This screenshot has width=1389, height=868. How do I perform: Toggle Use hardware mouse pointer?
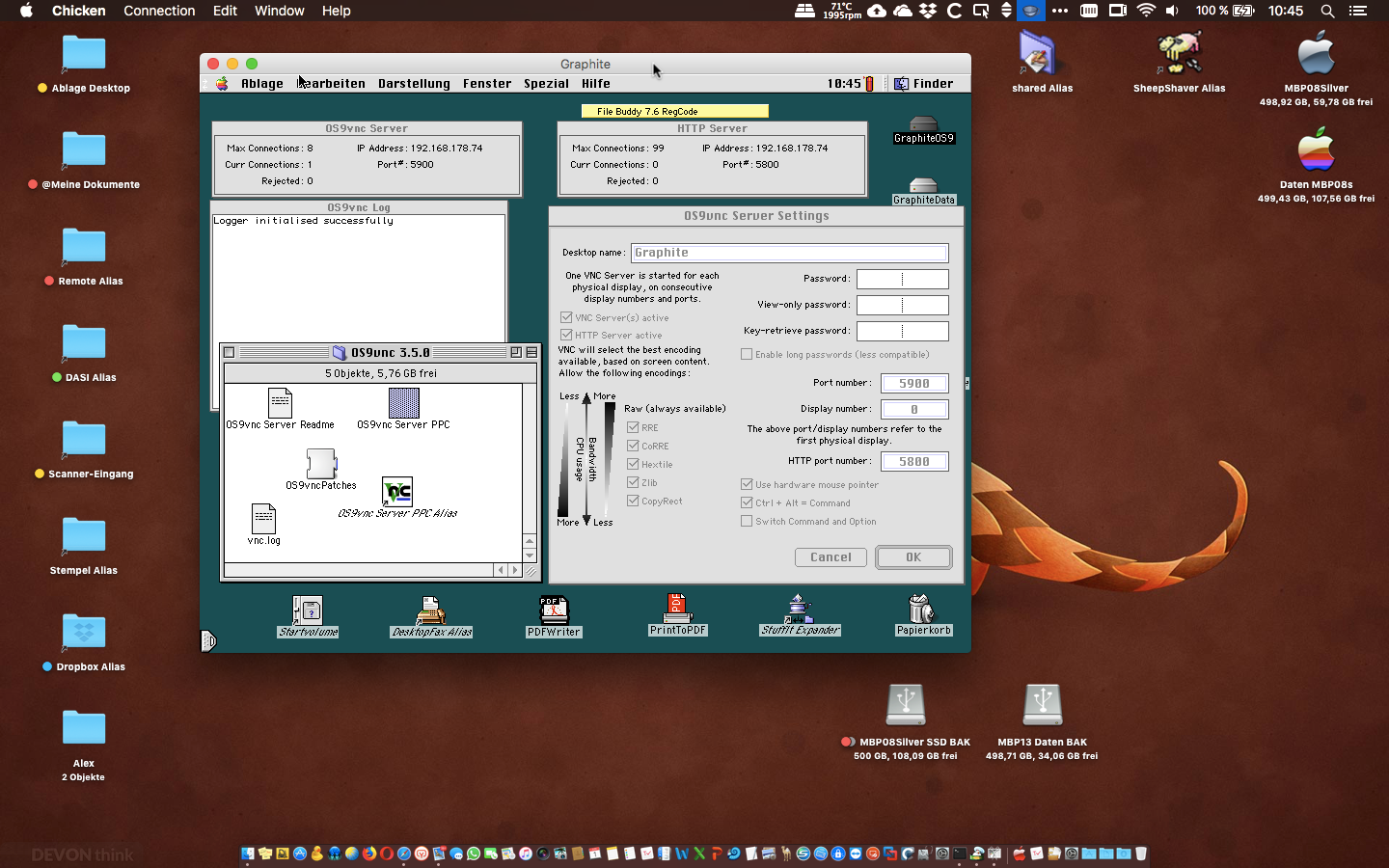pos(747,484)
